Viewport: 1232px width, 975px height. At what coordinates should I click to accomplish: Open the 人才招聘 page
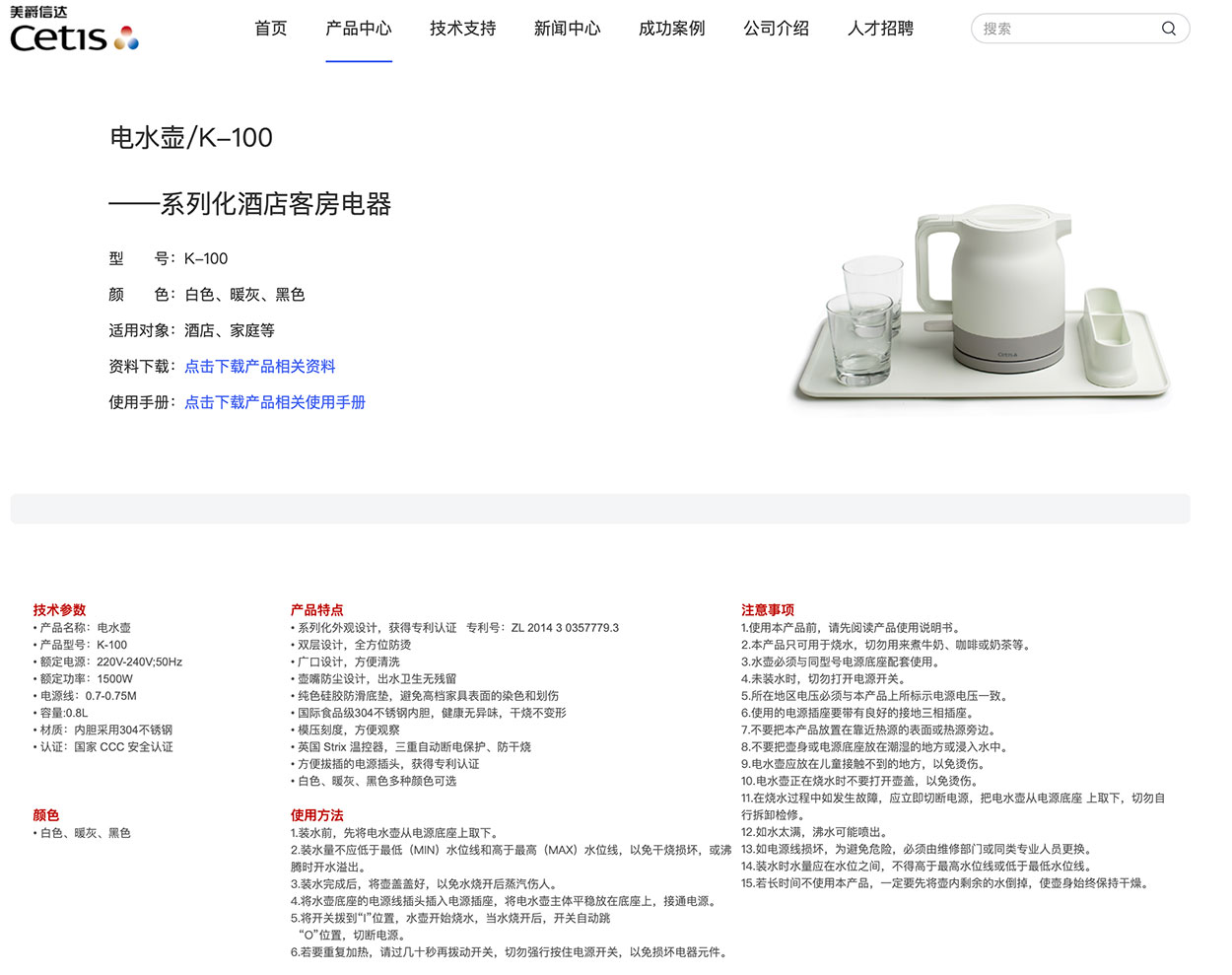click(x=880, y=29)
